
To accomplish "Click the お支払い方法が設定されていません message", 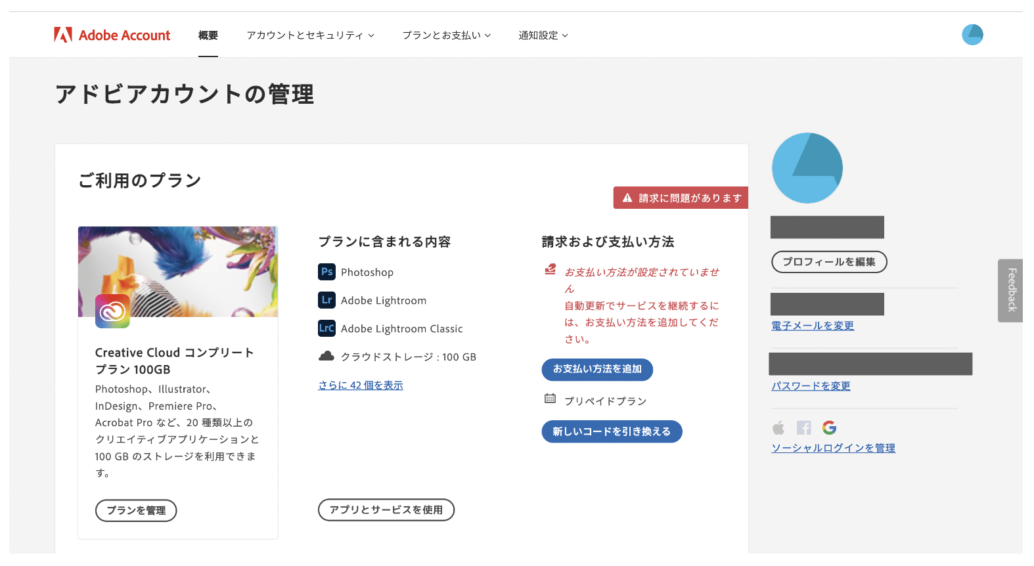I will [642, 280].
